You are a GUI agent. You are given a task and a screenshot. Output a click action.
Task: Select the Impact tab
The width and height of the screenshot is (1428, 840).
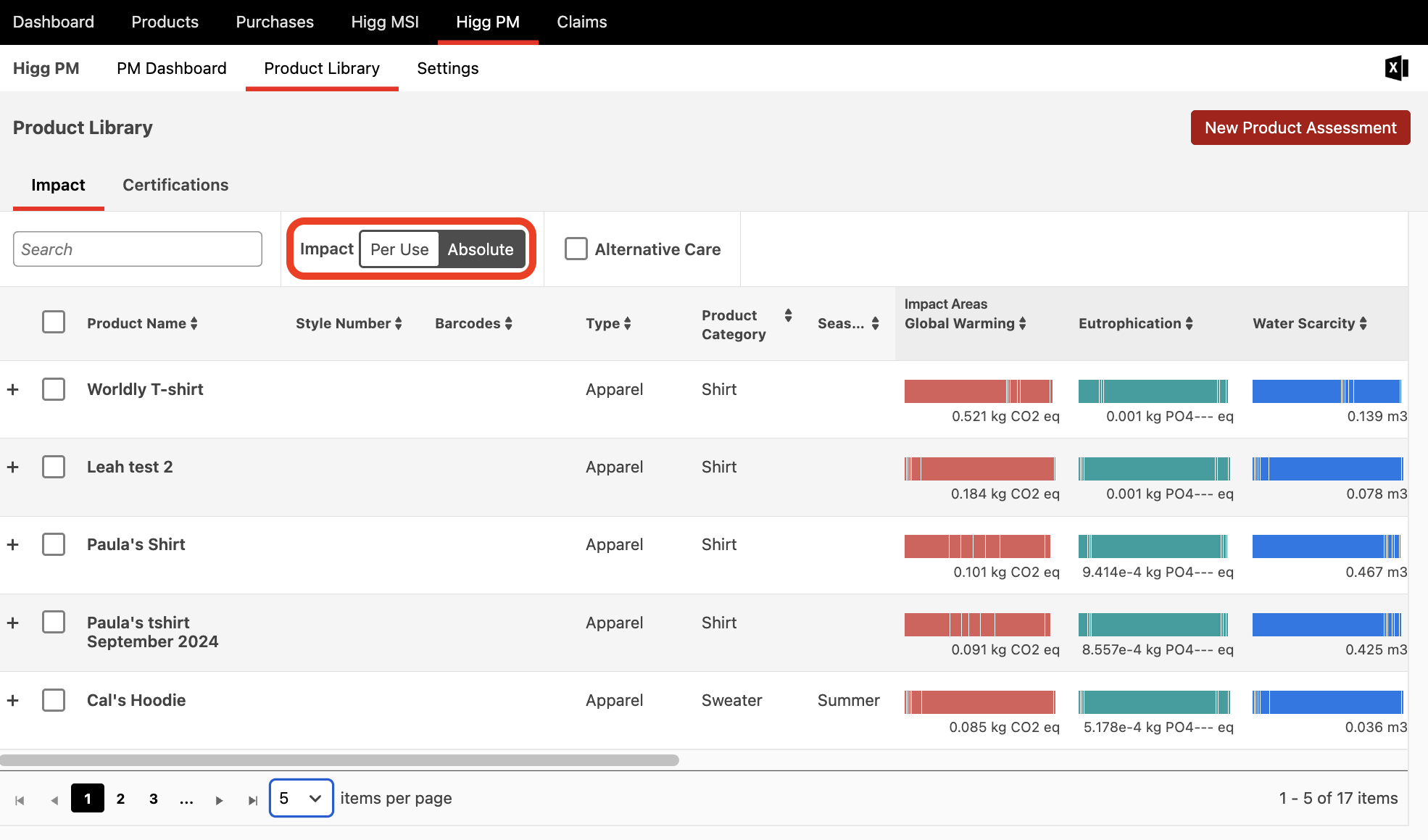58,185
